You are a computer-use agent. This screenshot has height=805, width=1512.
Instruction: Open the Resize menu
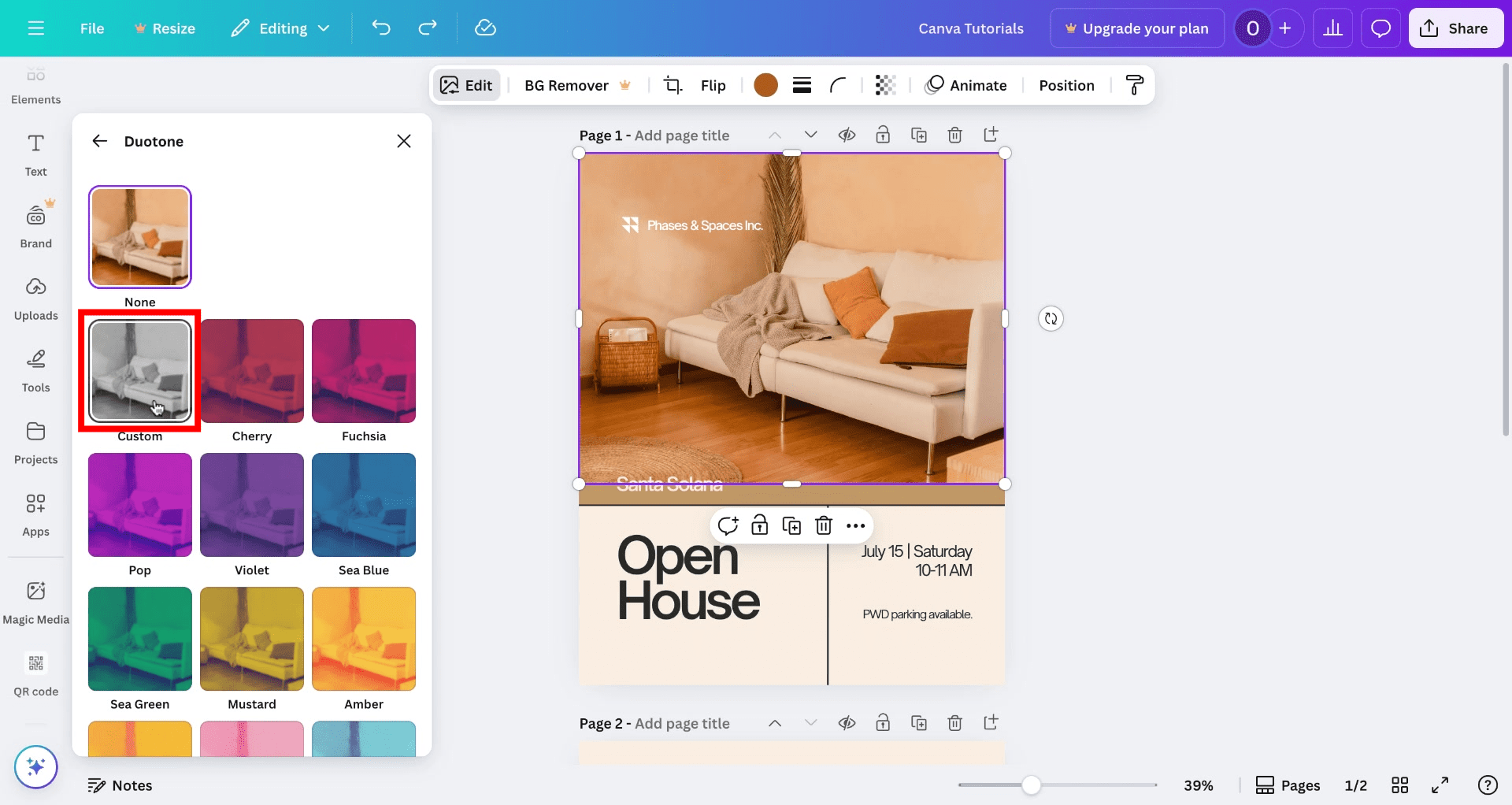[x=165, y=28]
